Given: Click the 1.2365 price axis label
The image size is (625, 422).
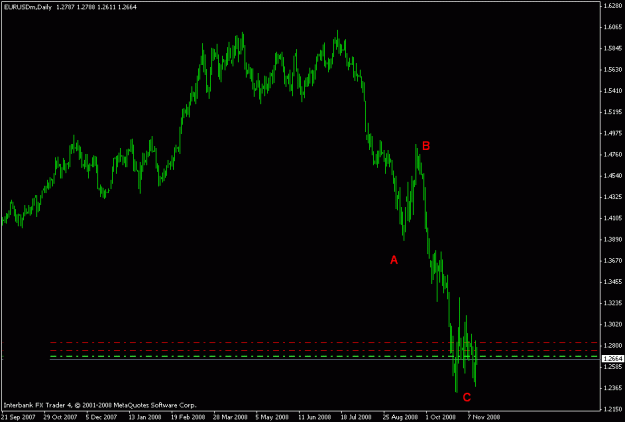Looking at the screenshot, I should (613, 388).
